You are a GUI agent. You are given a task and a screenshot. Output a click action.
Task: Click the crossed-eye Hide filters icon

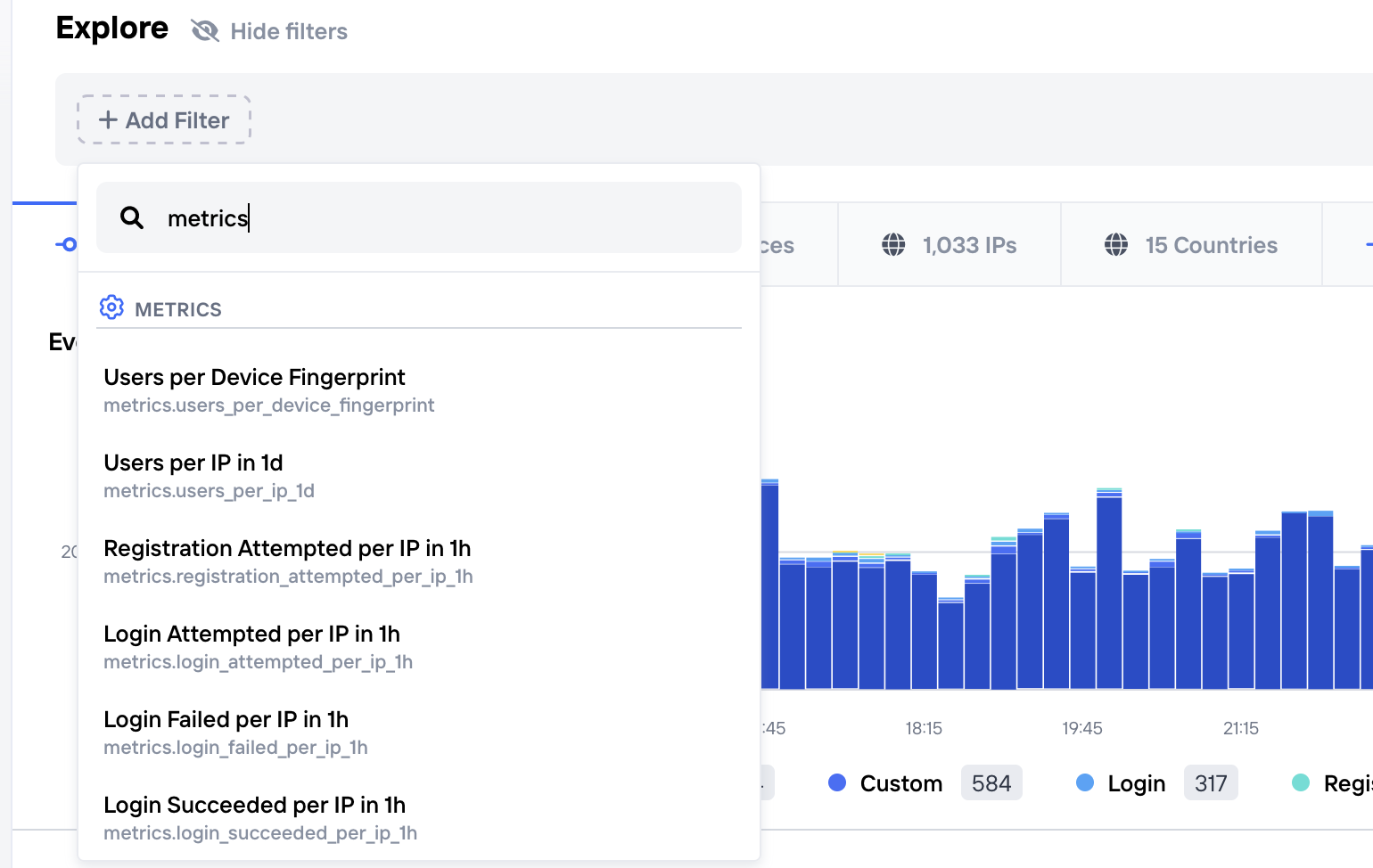205,31
